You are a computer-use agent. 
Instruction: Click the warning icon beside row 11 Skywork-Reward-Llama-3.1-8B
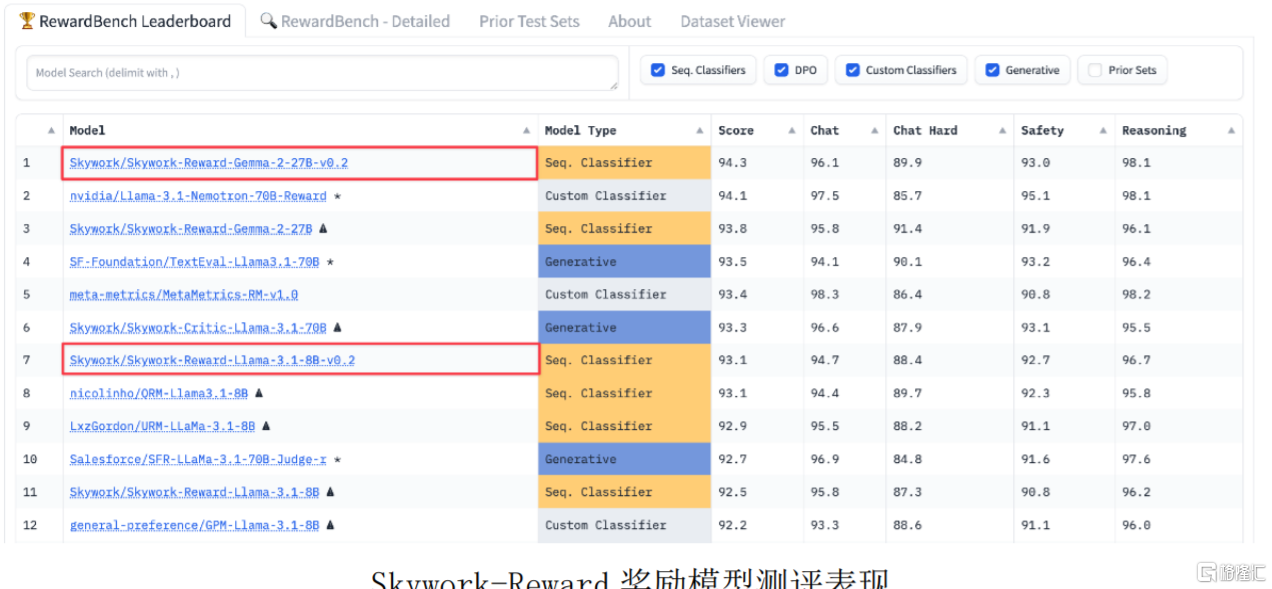330,491
